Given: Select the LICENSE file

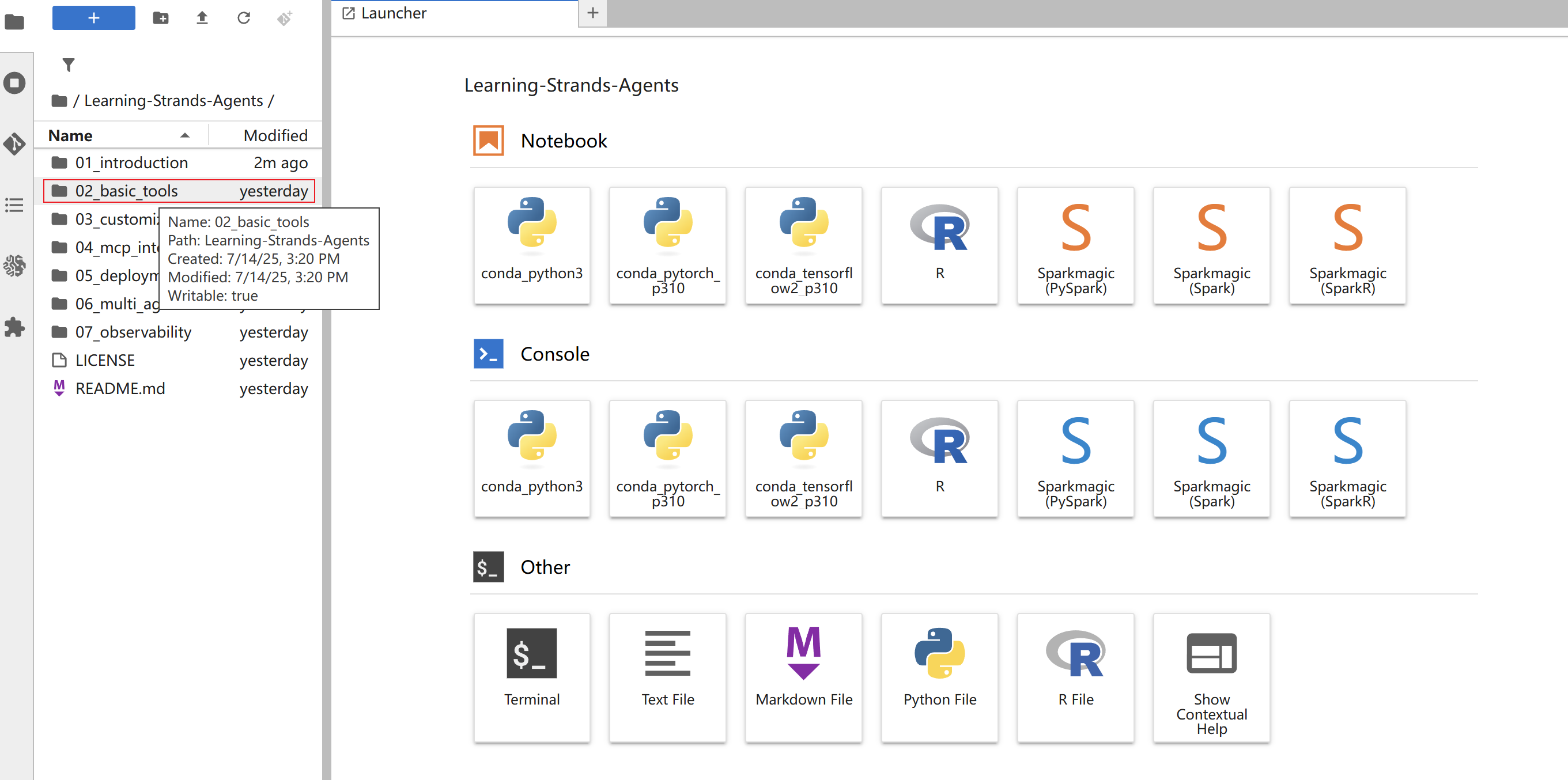Looking at the screenshot, I should 179,360.
